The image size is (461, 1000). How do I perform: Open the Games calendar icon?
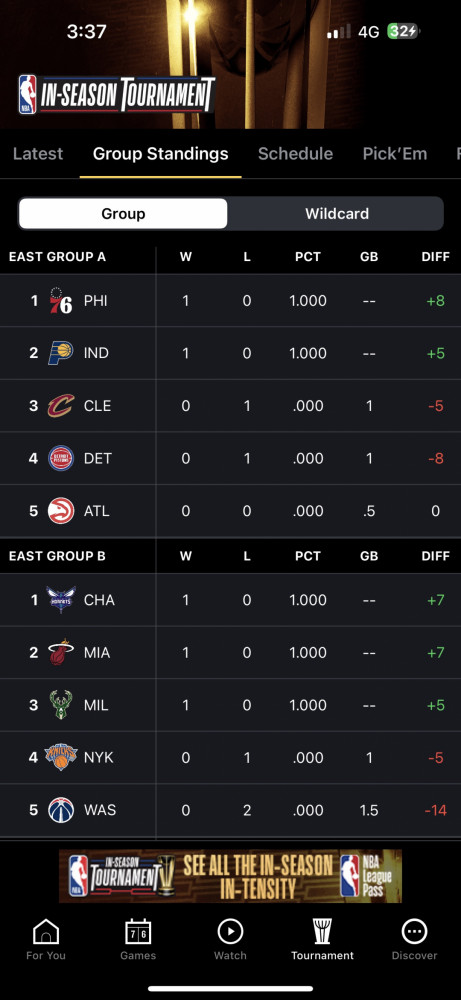point(138,932)
